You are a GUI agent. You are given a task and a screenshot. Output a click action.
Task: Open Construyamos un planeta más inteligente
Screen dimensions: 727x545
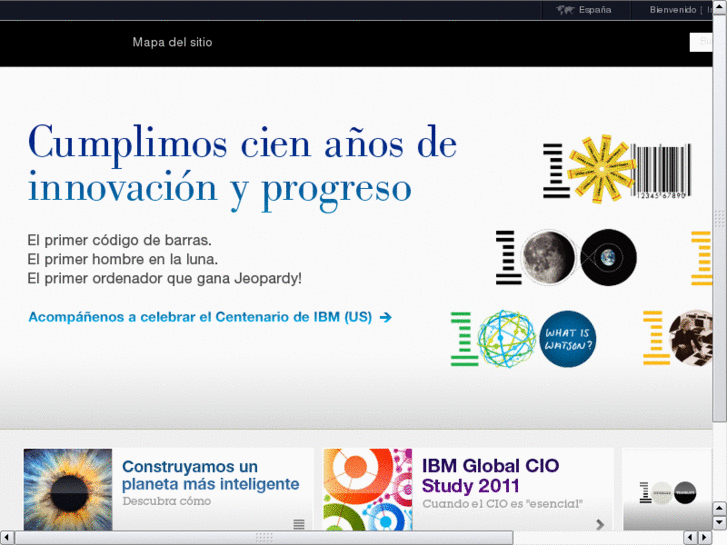210,475
